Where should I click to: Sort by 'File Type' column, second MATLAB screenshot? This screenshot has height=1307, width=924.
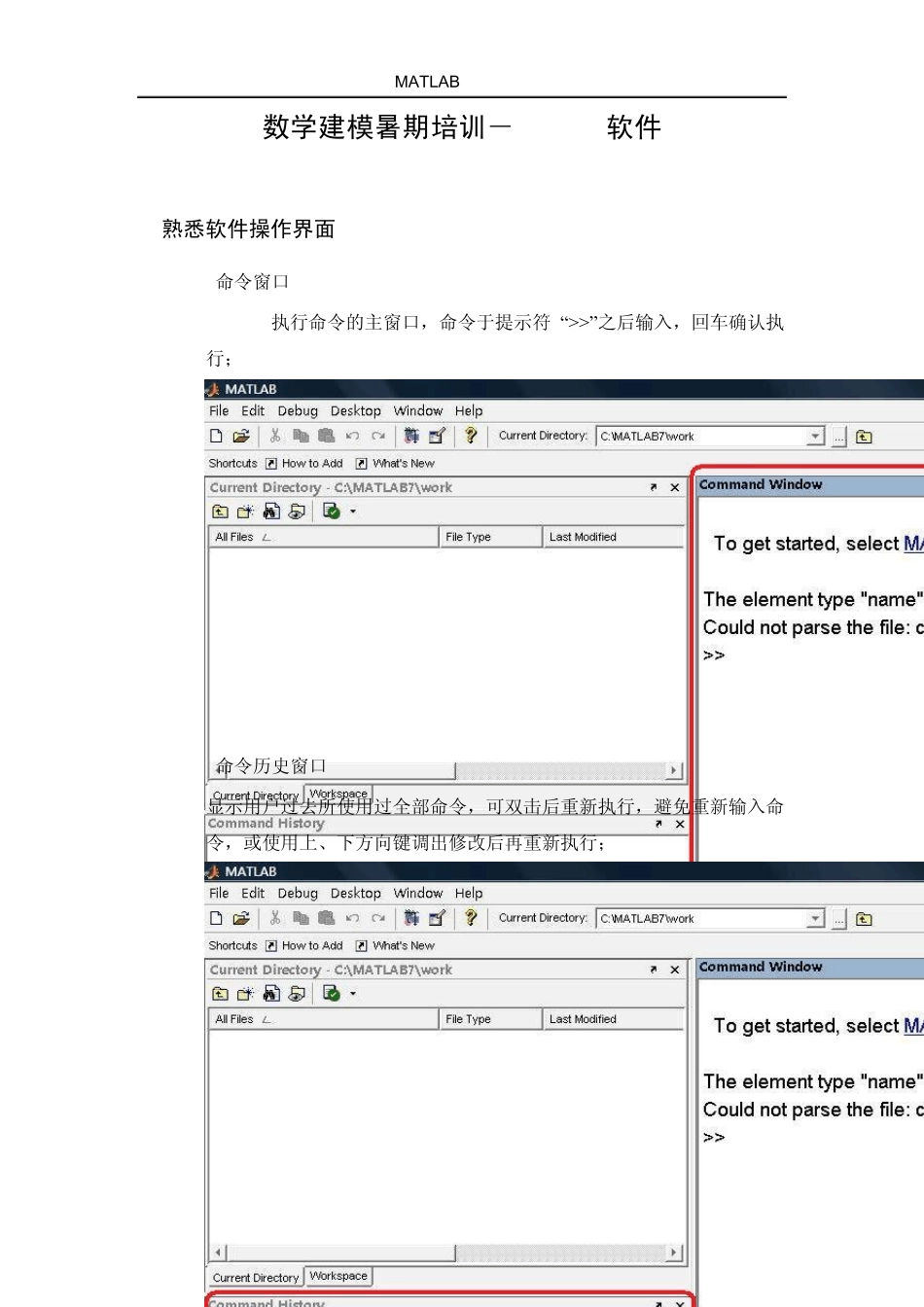(x=490, y=1019)
